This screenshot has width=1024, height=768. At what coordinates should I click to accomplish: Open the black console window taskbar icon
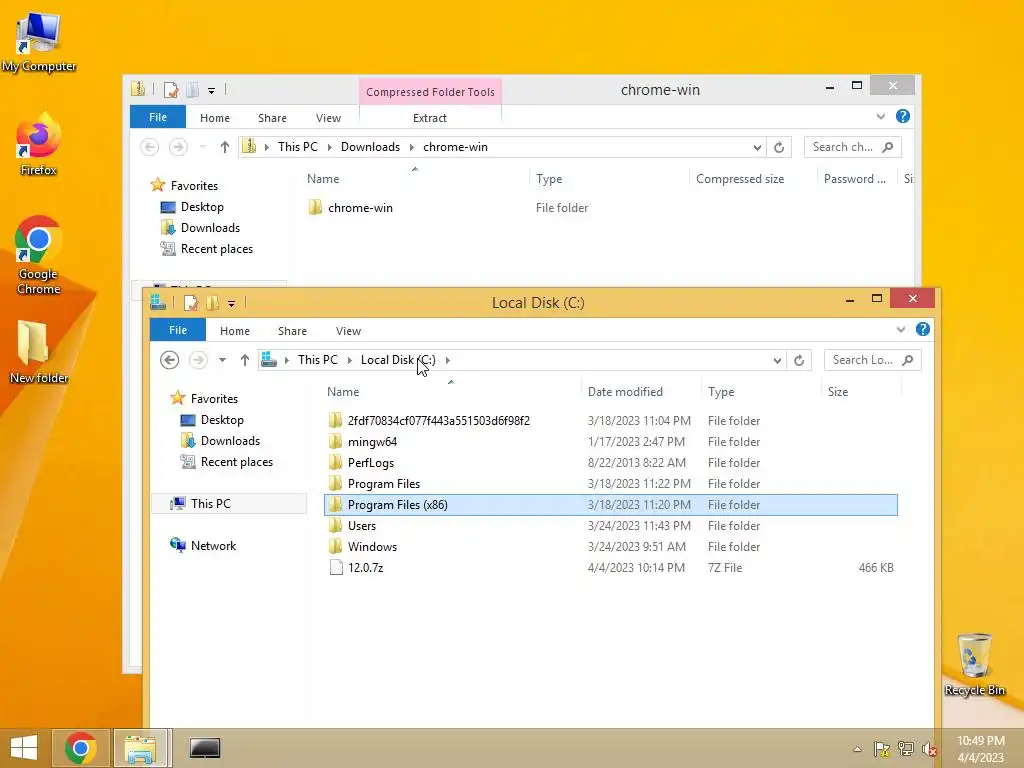click(204, 748)
